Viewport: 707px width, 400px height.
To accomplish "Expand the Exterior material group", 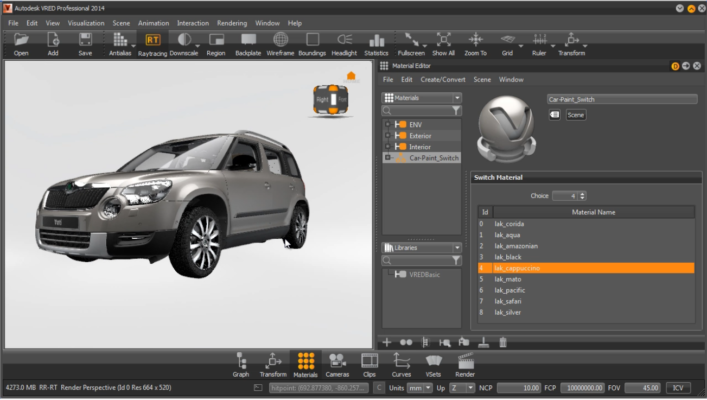I will [x=387, y=135].
